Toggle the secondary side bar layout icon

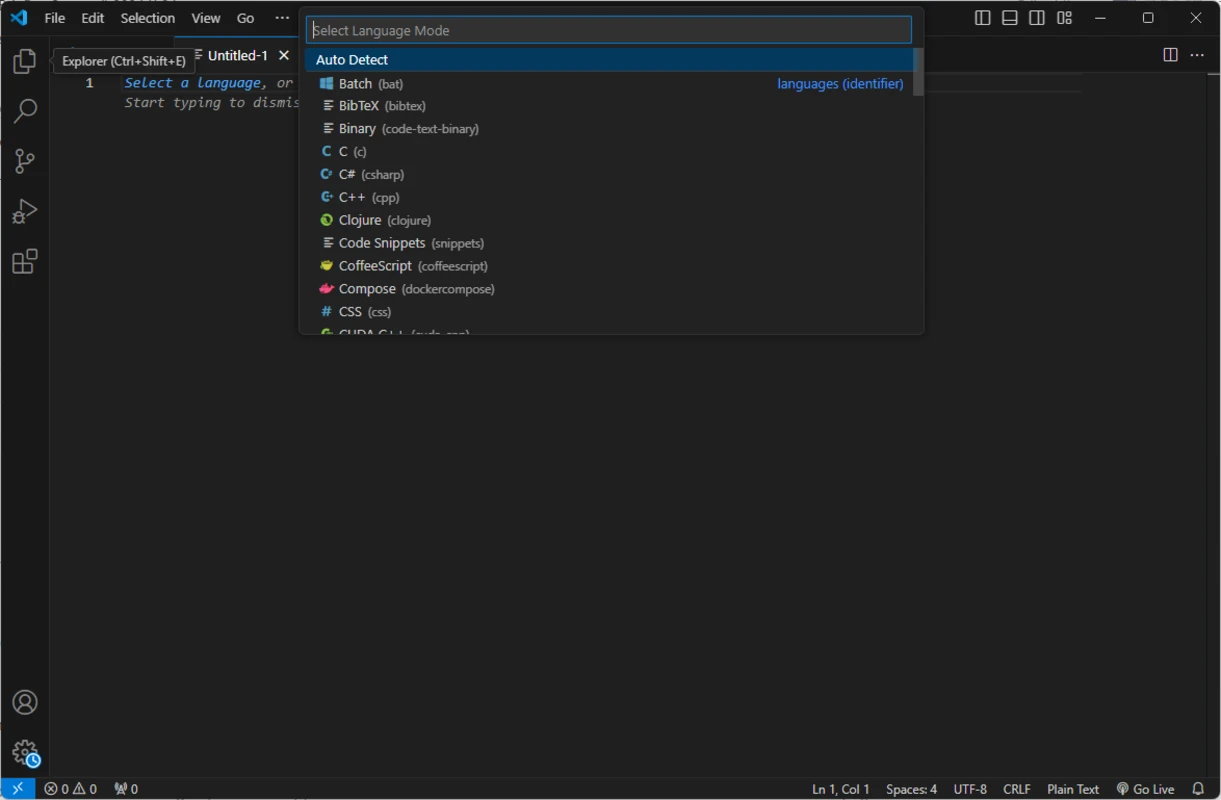tap(1037, 18)
